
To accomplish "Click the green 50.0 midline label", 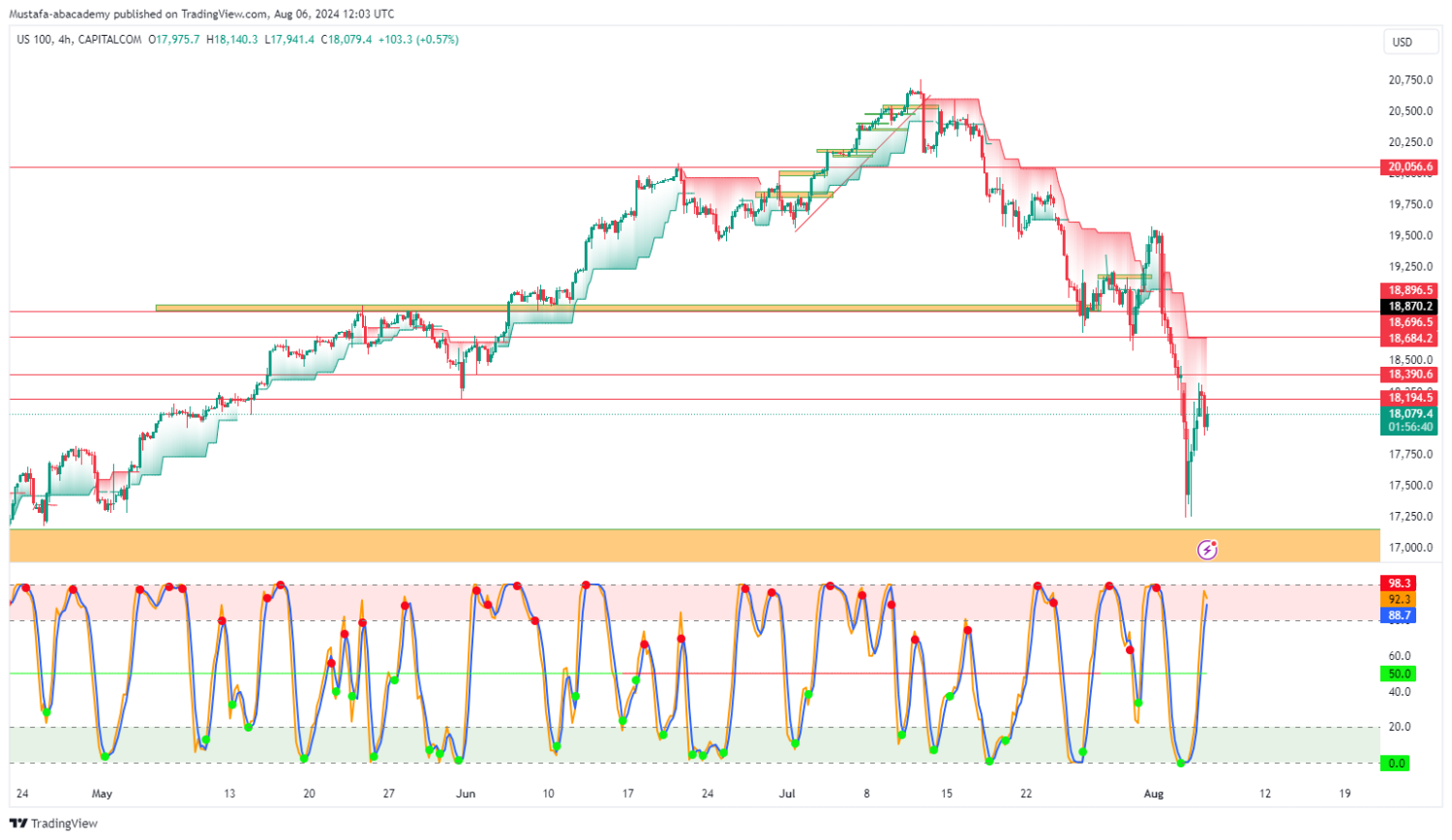I will coord(1400,674).
